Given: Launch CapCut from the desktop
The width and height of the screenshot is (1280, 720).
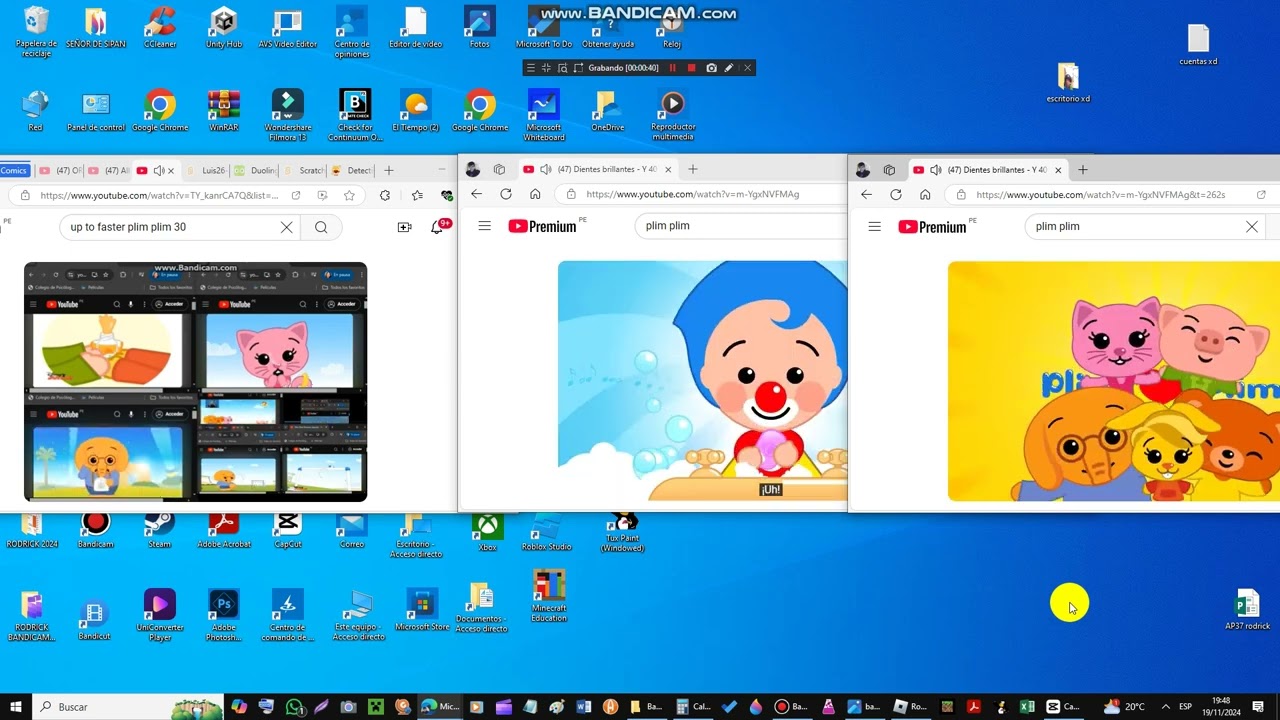Looking at the screenshot, I should 288,530.
